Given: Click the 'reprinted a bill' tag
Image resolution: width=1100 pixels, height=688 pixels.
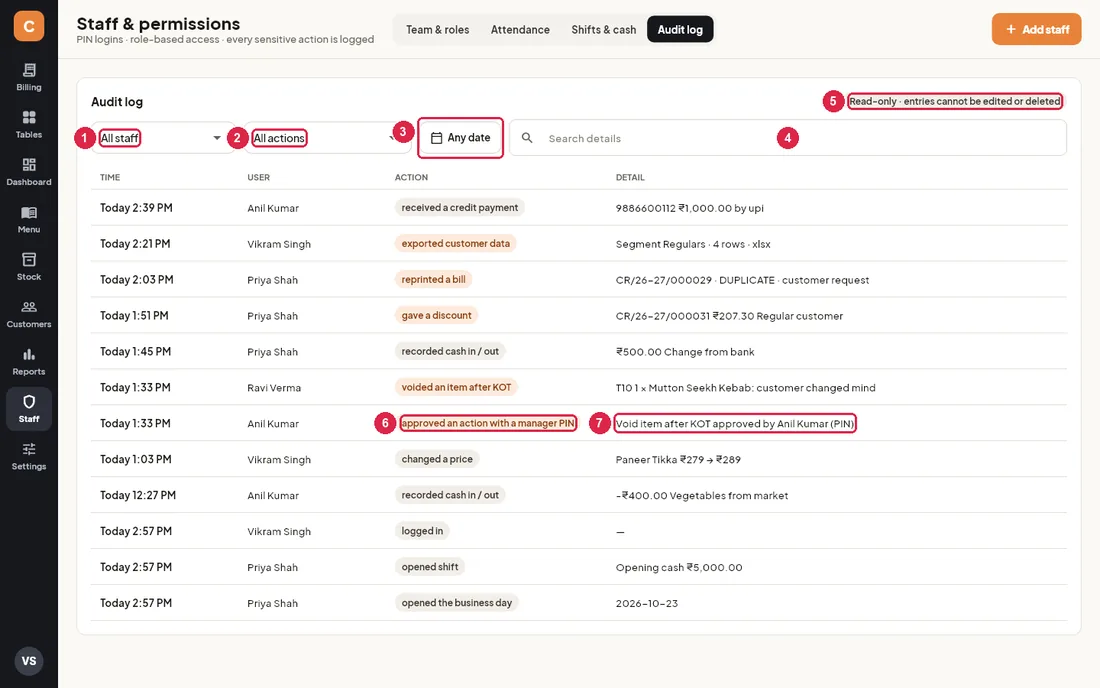Looking at the screenshot, I should pos(433,279).
